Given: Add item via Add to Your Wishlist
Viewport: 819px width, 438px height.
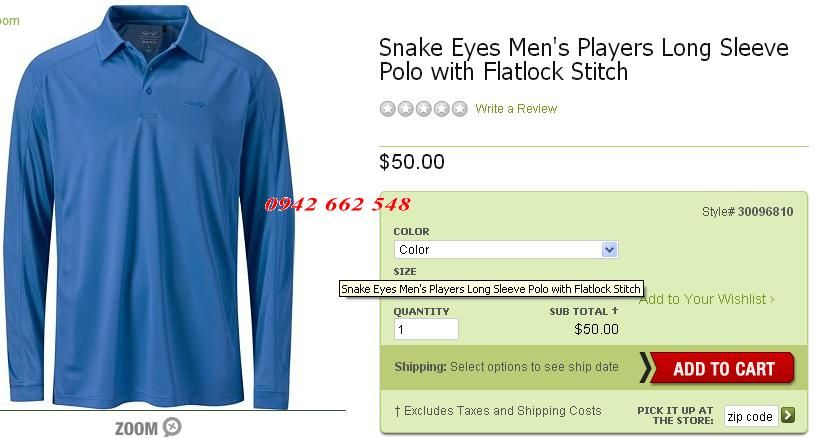Looking at the screenshot, I should [x=703, y=299].
